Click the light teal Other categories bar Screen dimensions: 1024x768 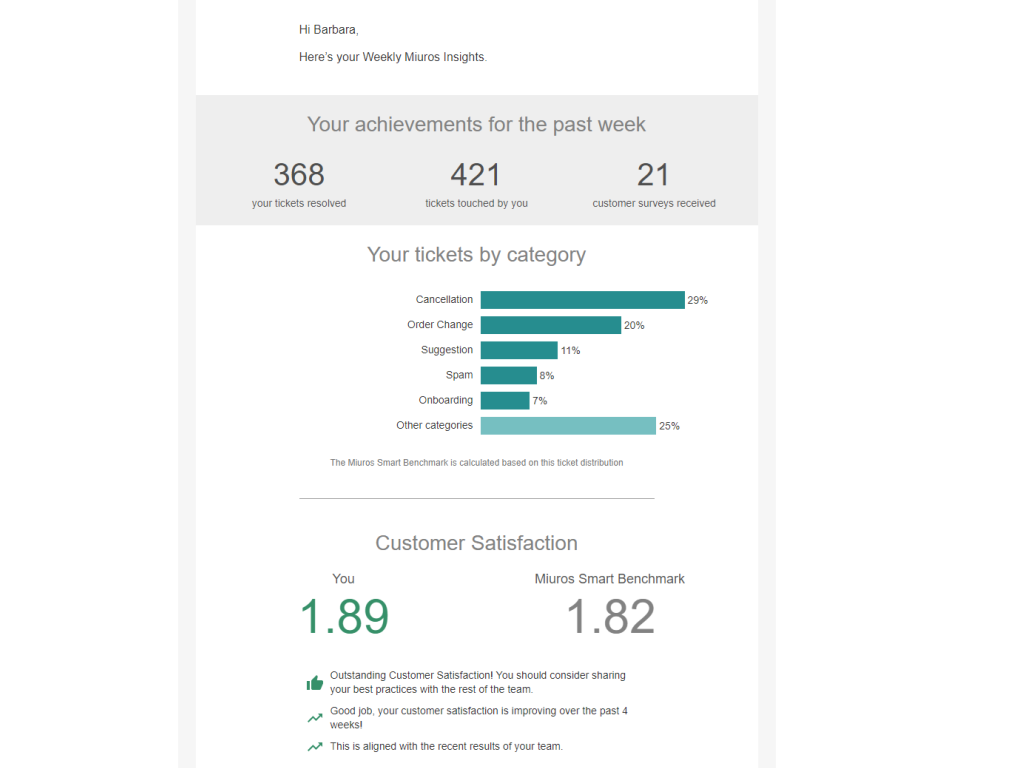[x=567, y=426]
